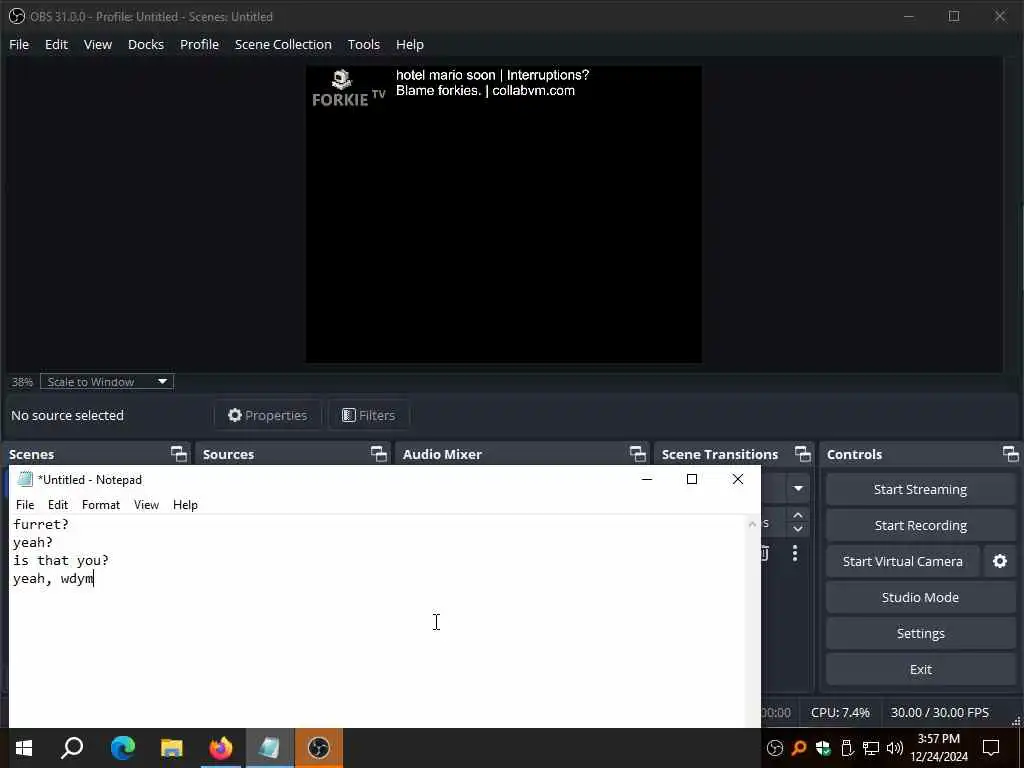Click 'No source selected' label
1024x768 pixels.
(67, 415)
